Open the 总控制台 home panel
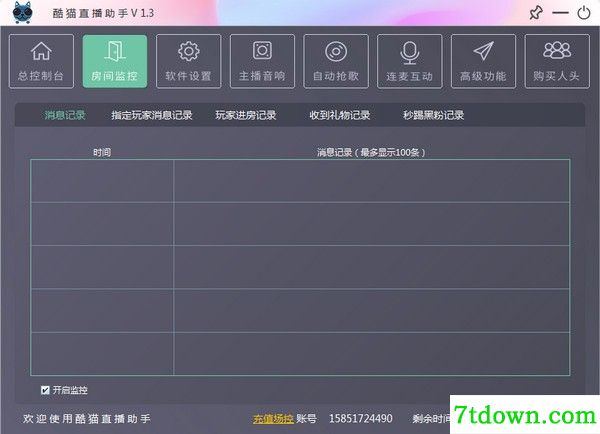The image size is (600, 434). pyautogui.click(x=41, y=61)
